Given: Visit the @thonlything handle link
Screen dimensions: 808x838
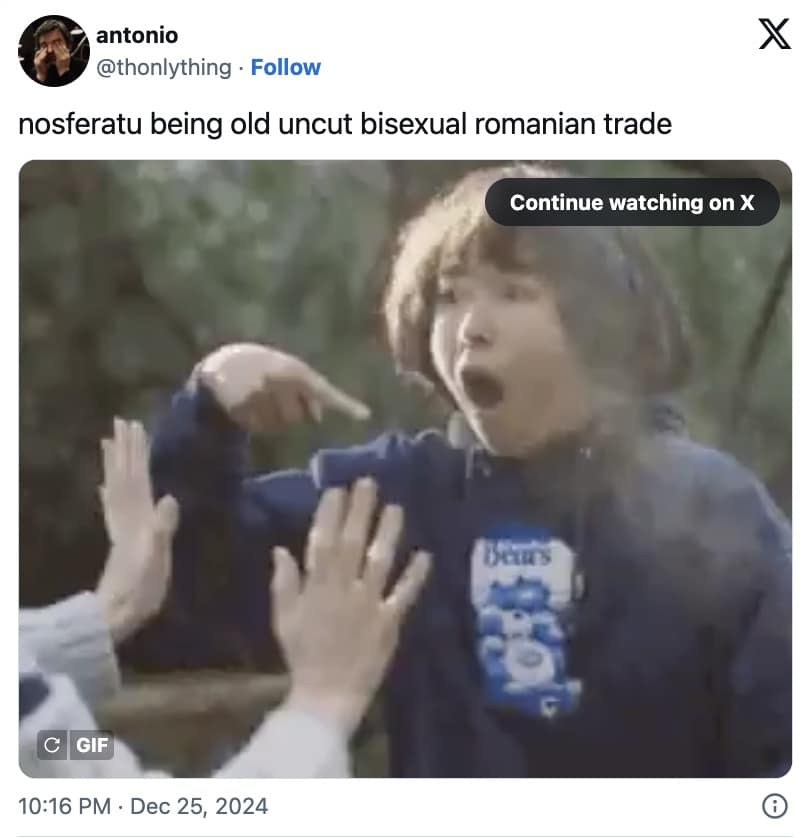Looking at the screenshot, I should click(164, 67).
